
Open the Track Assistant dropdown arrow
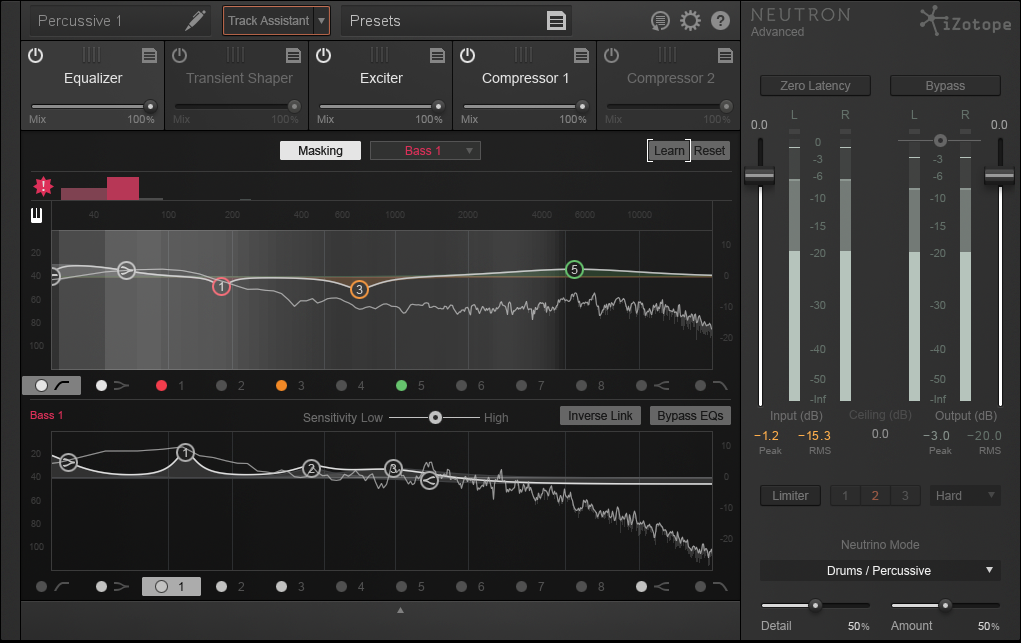click(x=322, y=21)
